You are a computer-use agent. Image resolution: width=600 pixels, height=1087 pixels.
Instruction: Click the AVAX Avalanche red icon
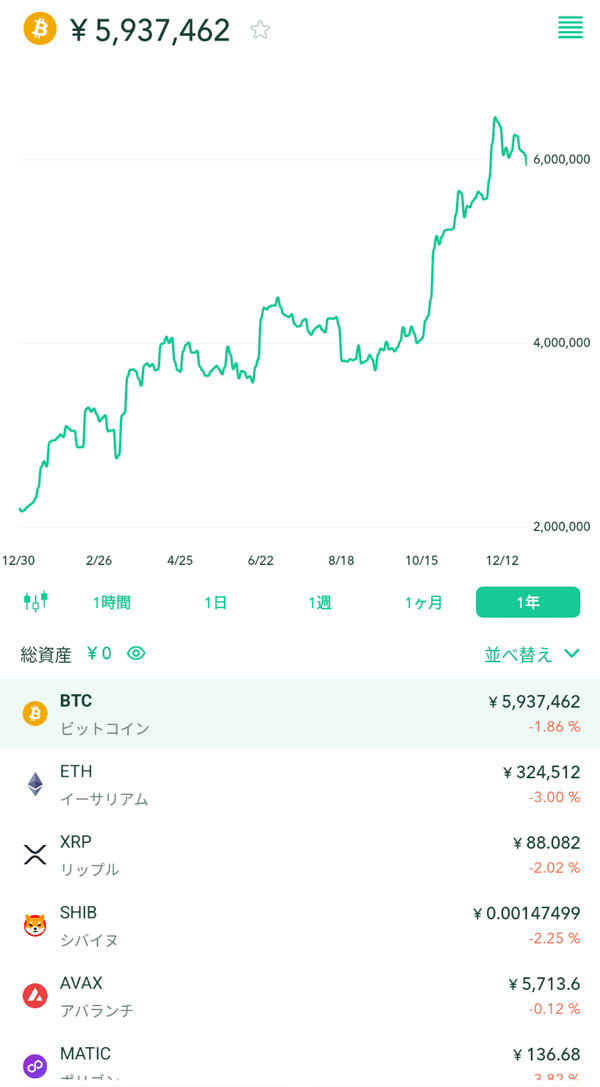click(x=35, y=996)
